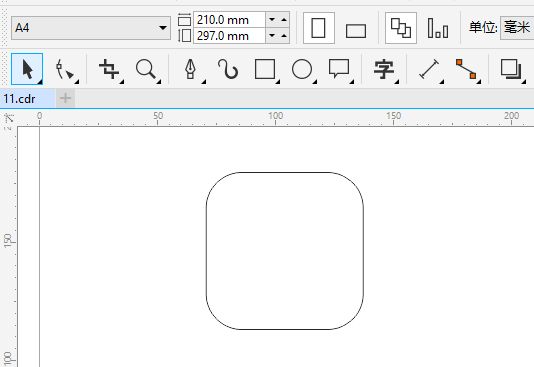Select the Shape edit tool
Viewport: 534px width, 367px height.
coord(64,69)
